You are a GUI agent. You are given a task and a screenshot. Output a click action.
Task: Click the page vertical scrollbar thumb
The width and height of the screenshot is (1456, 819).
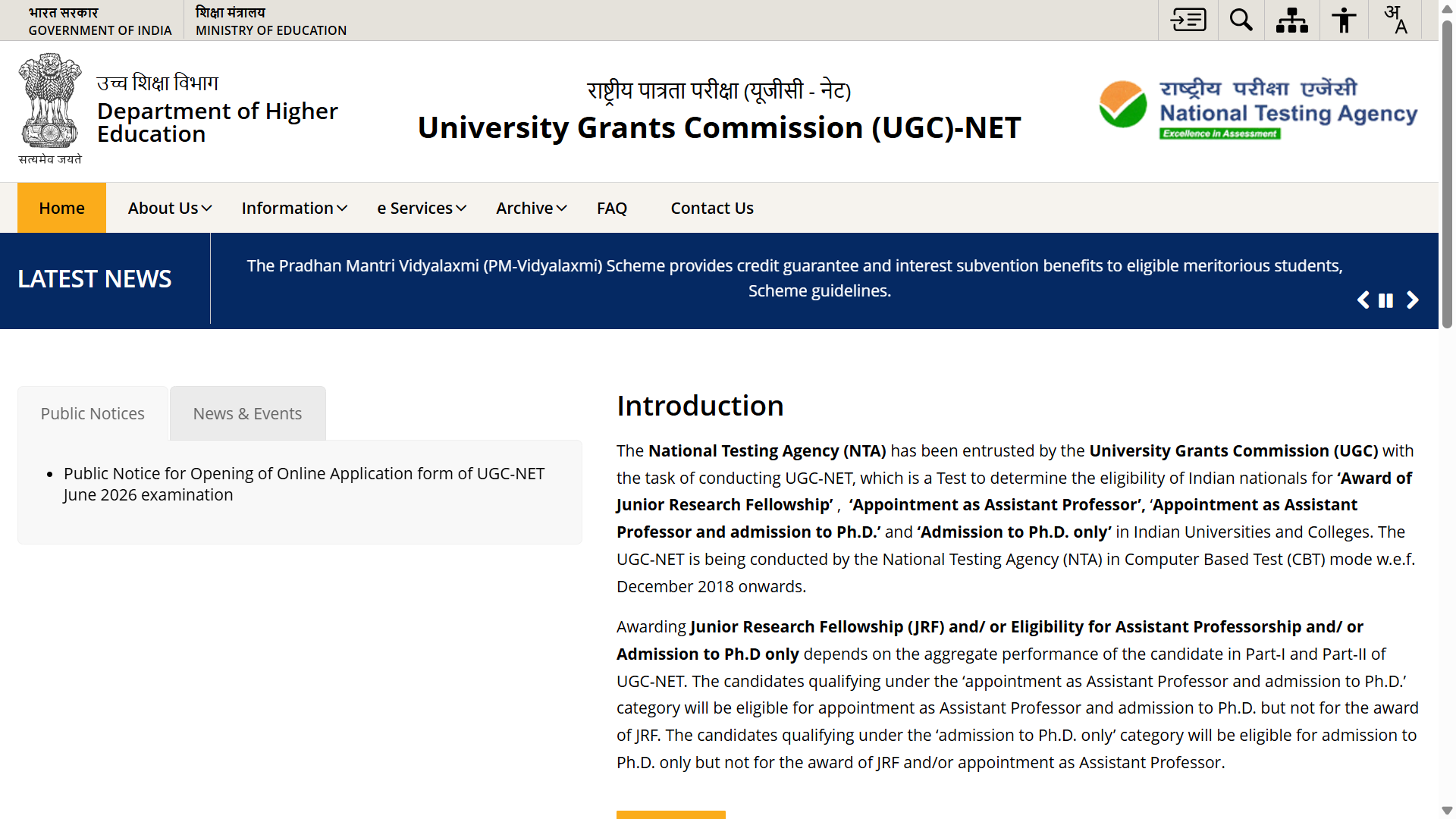1447,174
